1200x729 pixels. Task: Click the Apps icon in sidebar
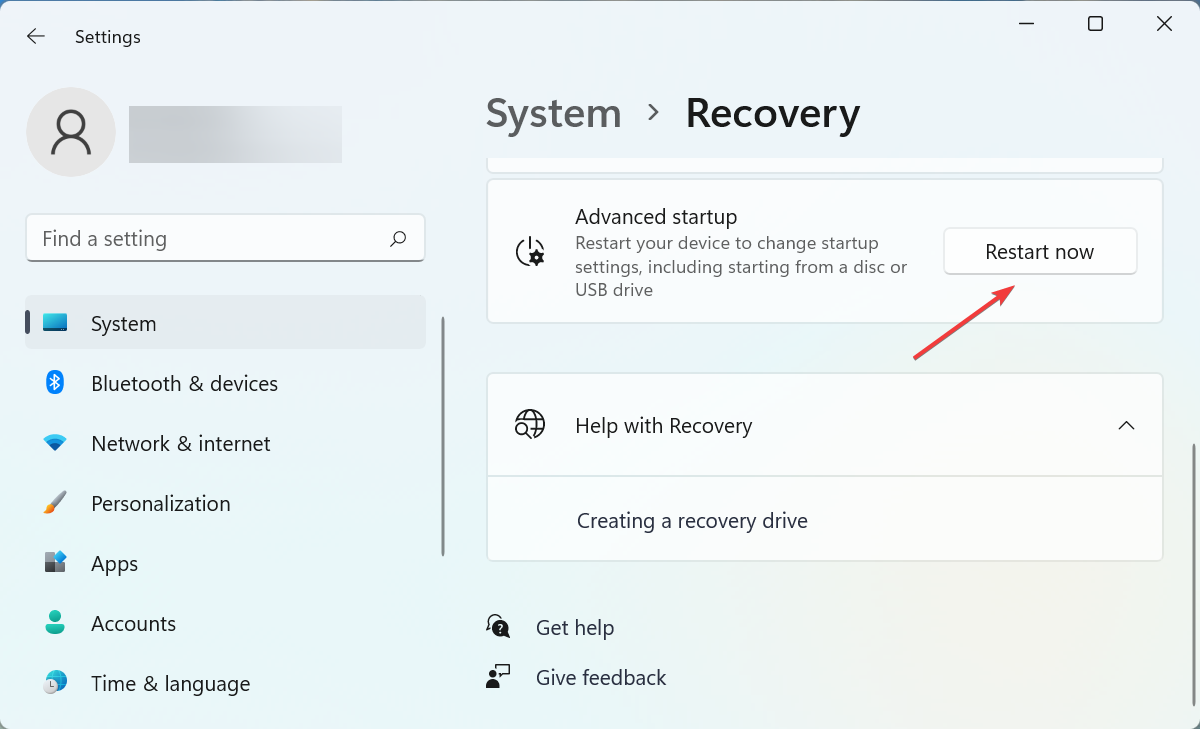click(55, 562)
